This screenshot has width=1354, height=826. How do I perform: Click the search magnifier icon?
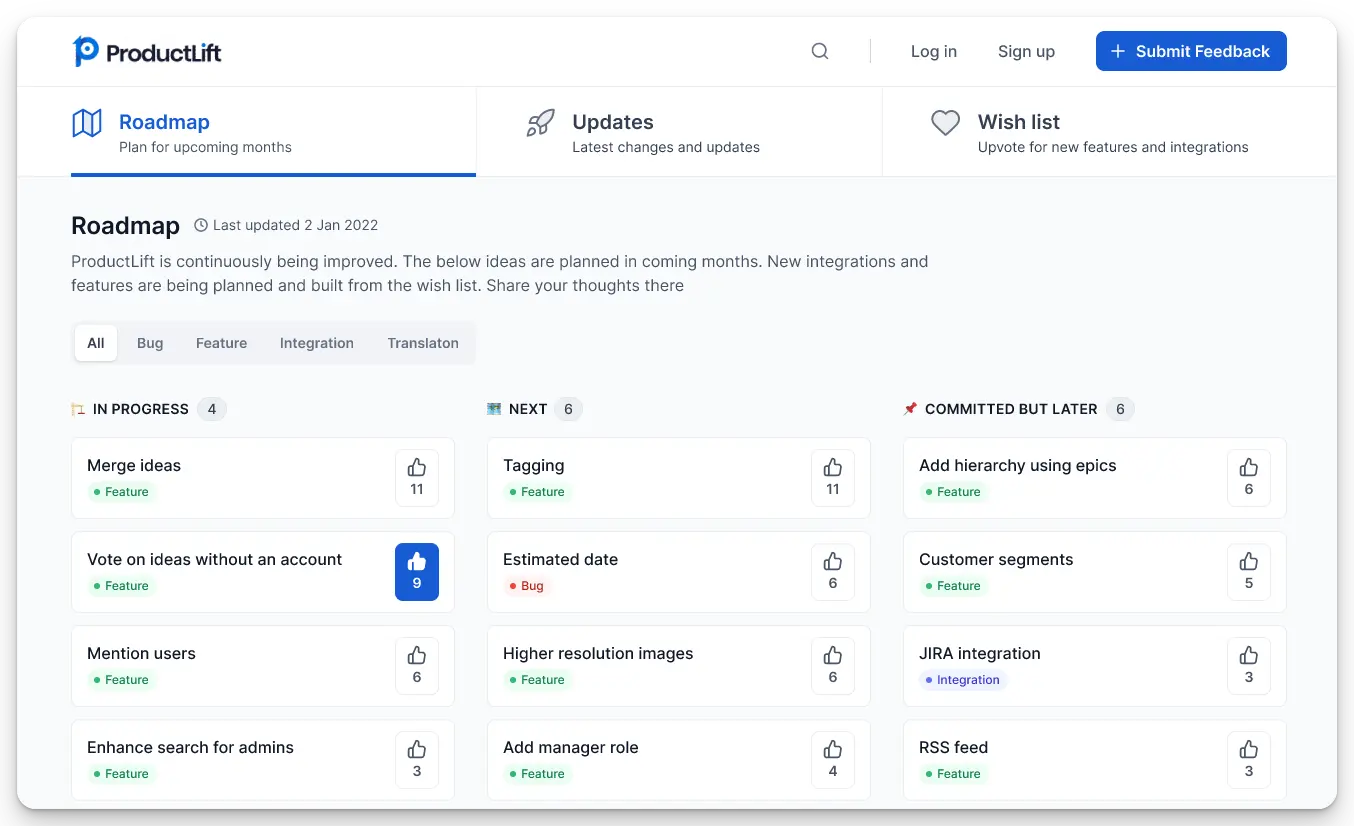[x=820, y=51]
